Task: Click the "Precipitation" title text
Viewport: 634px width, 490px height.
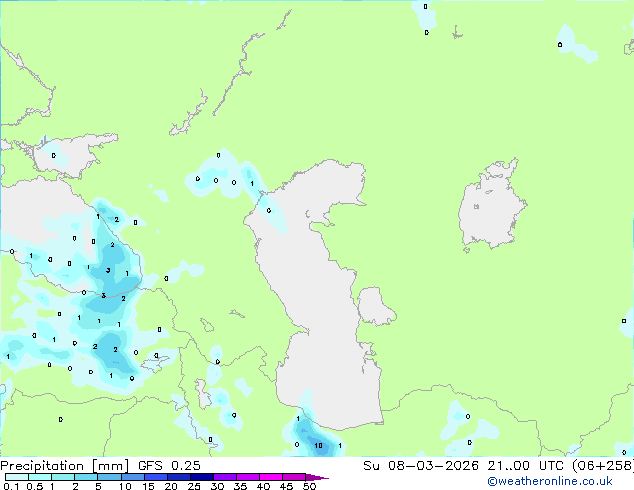Action: (42, 466)
